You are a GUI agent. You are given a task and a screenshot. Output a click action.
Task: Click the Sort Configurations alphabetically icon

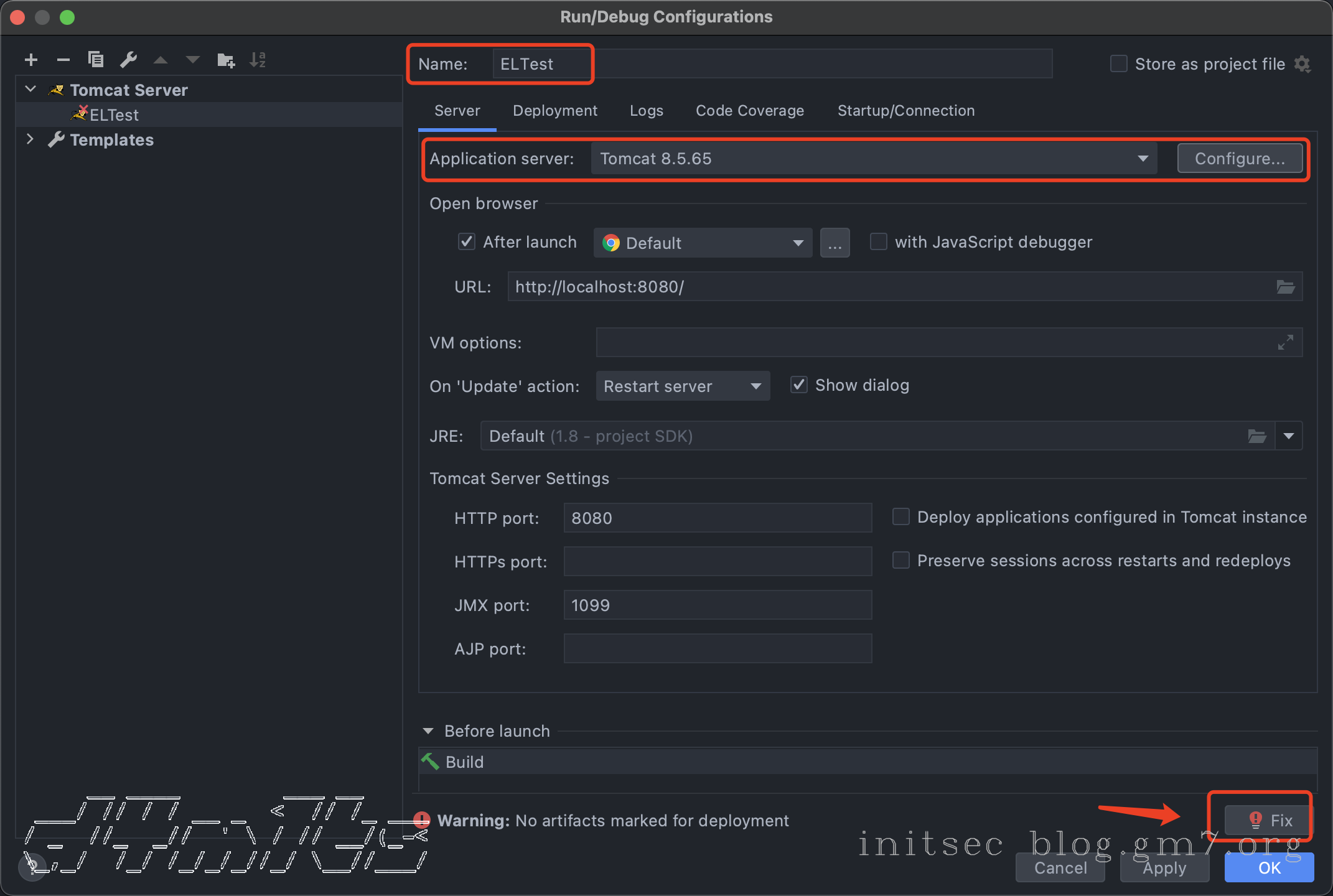pyautogui.click(x=258, y=60)
